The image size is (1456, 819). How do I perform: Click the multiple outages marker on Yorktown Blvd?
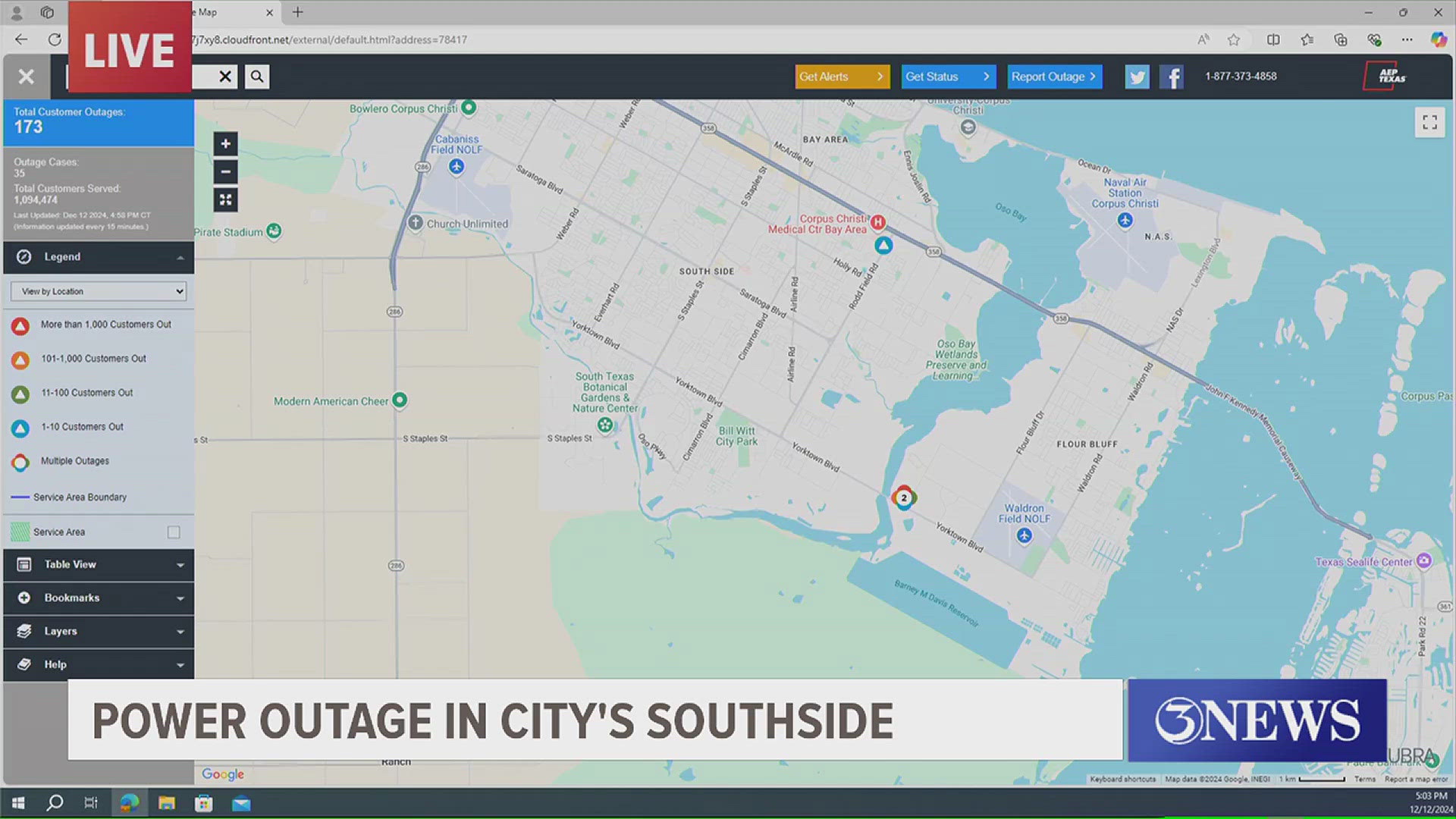tap(903, 498)
